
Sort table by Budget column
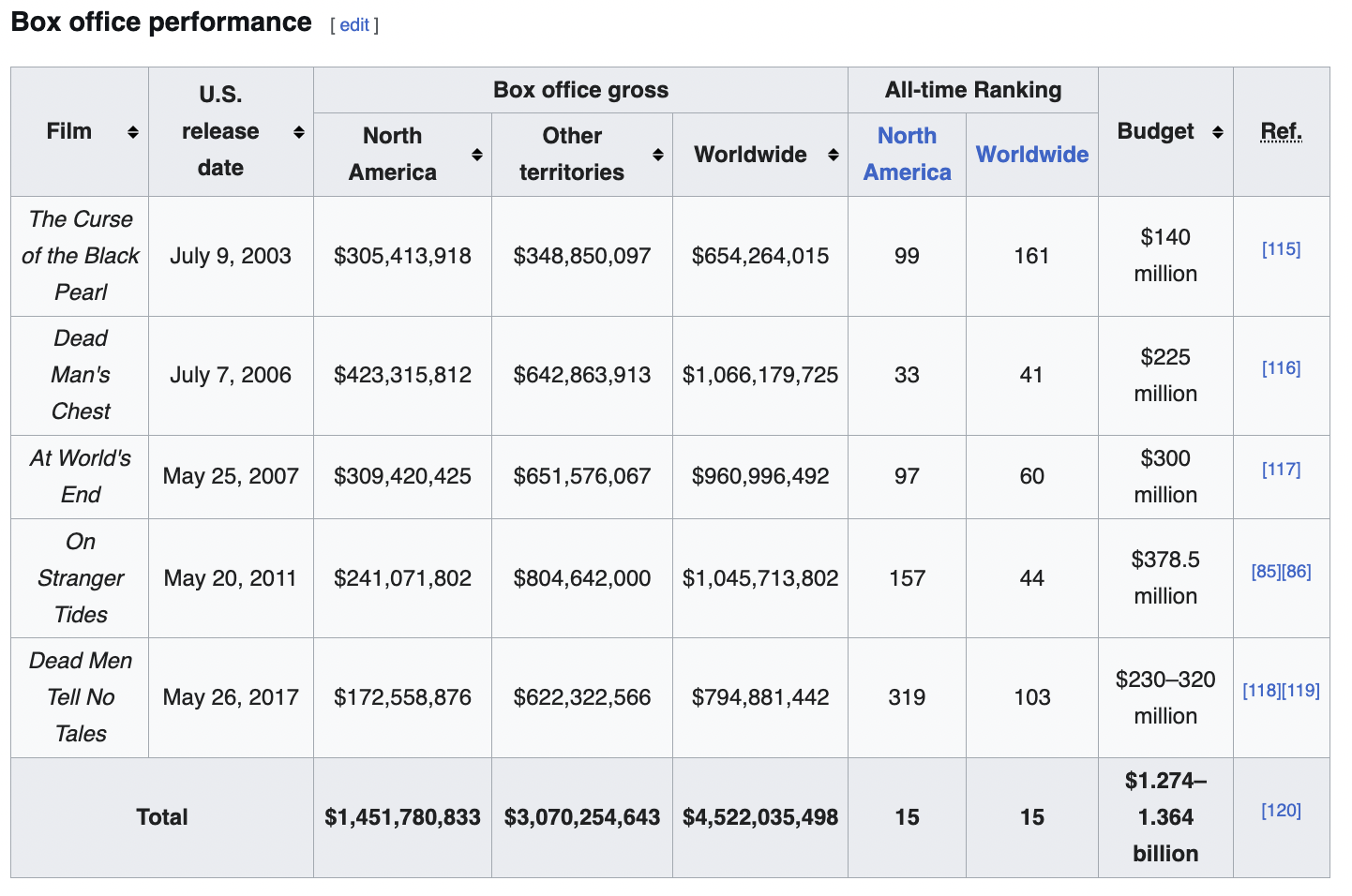tap(1217, 132)
